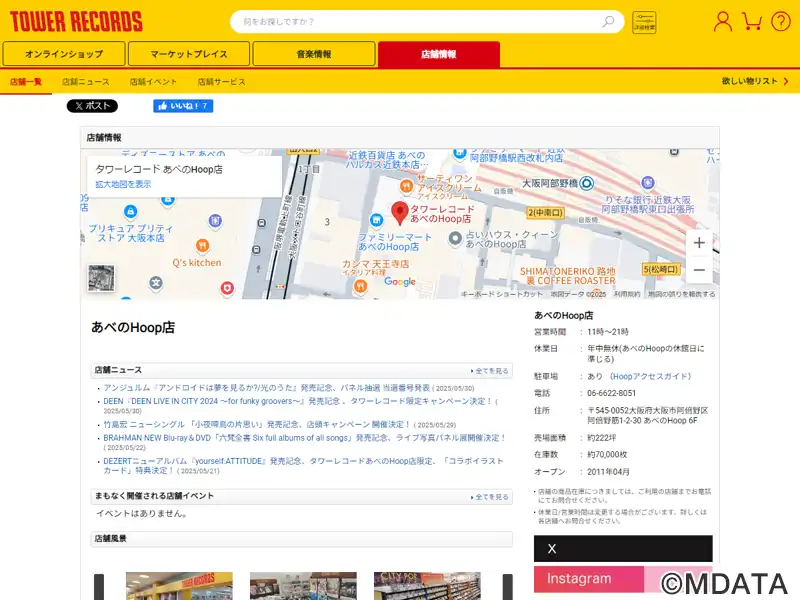This screenshot has width=800, height=600.
Task: Click the 大阪阿部野橋 station marker
Action: (x=587, y=183)
